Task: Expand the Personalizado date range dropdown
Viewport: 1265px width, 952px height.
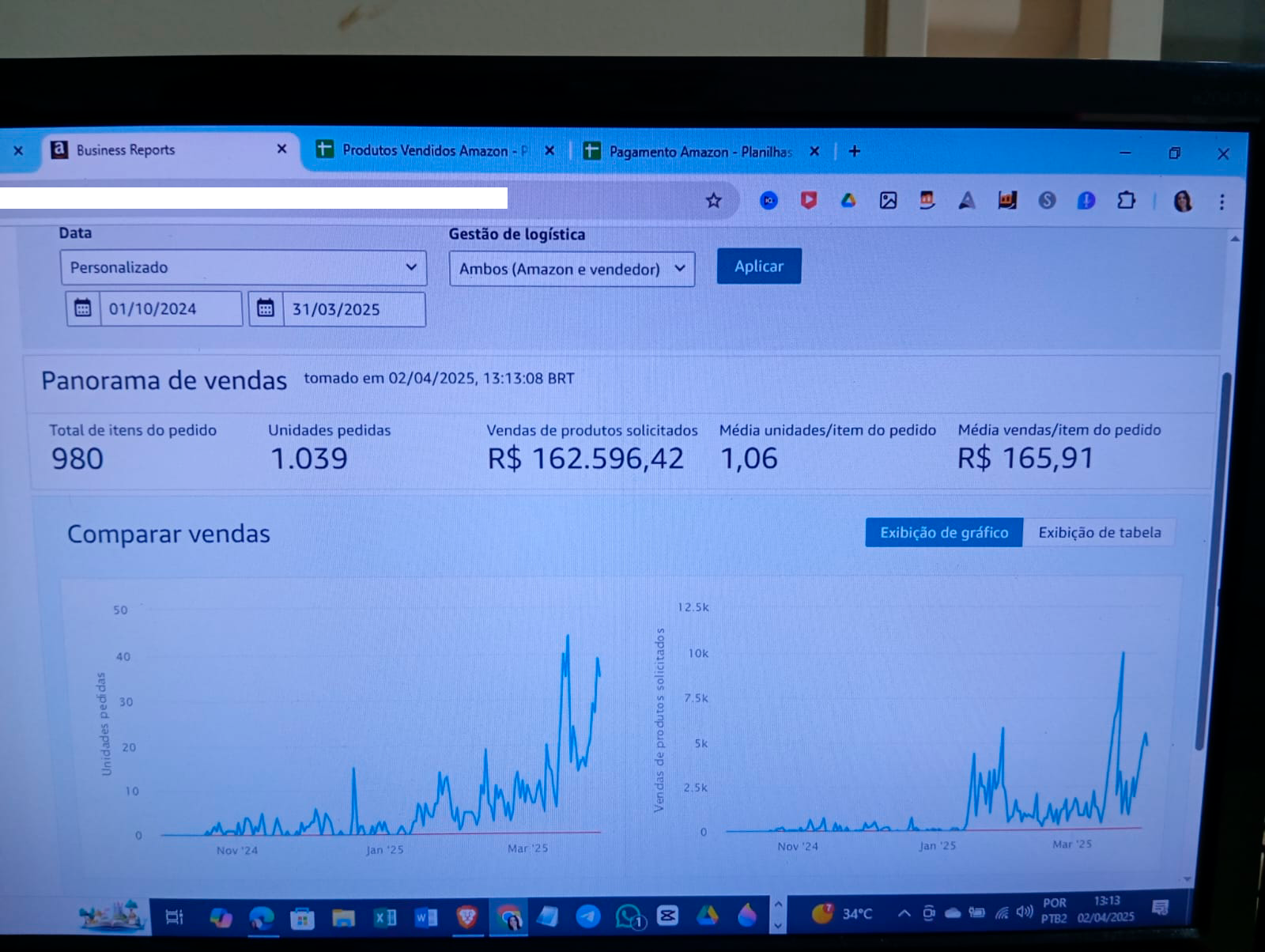Action: click(244, 267)
